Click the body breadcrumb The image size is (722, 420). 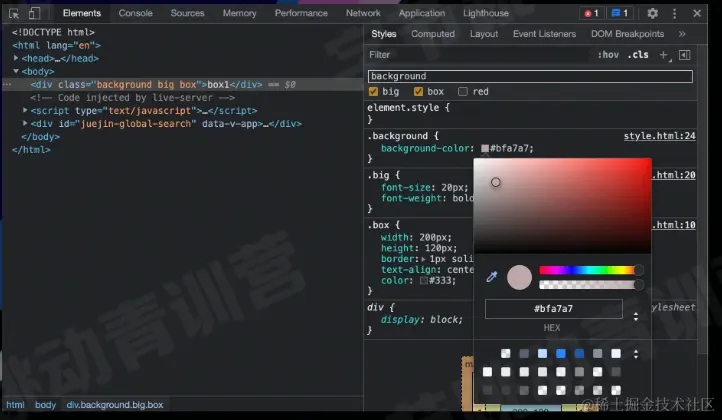45,405
